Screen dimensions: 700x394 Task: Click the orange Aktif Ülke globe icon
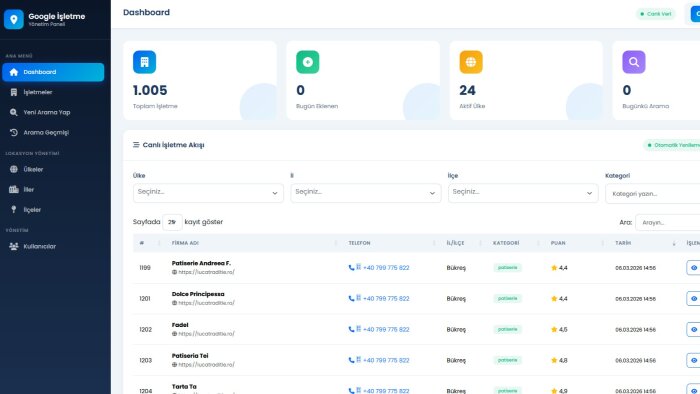[471, 62]
